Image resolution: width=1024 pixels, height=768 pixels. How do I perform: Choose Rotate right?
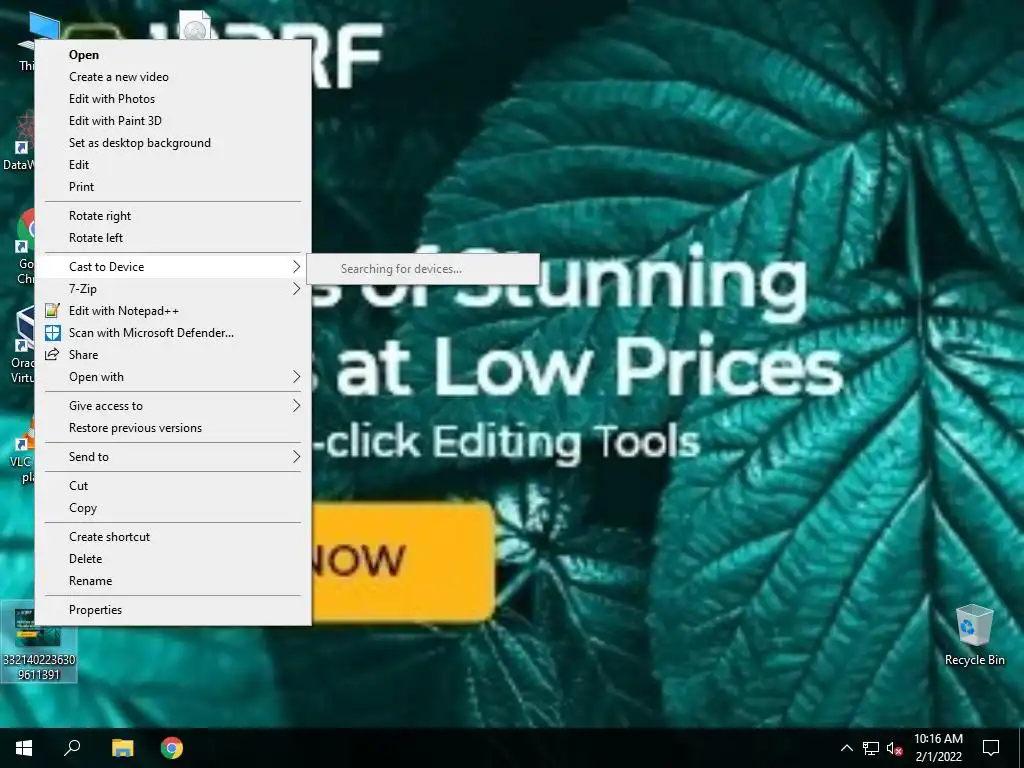(x=173, y=216)
